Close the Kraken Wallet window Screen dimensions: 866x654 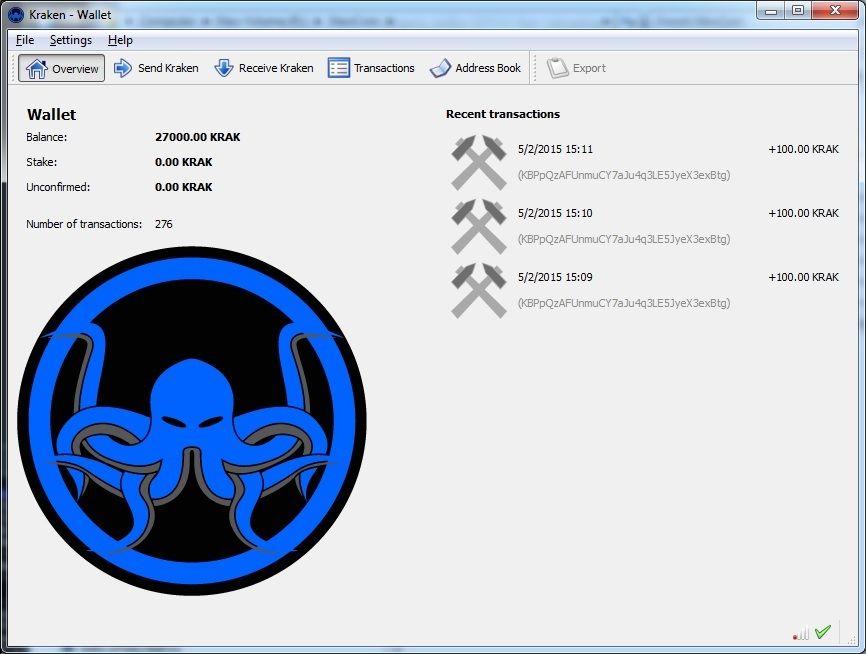coord(835,10)
